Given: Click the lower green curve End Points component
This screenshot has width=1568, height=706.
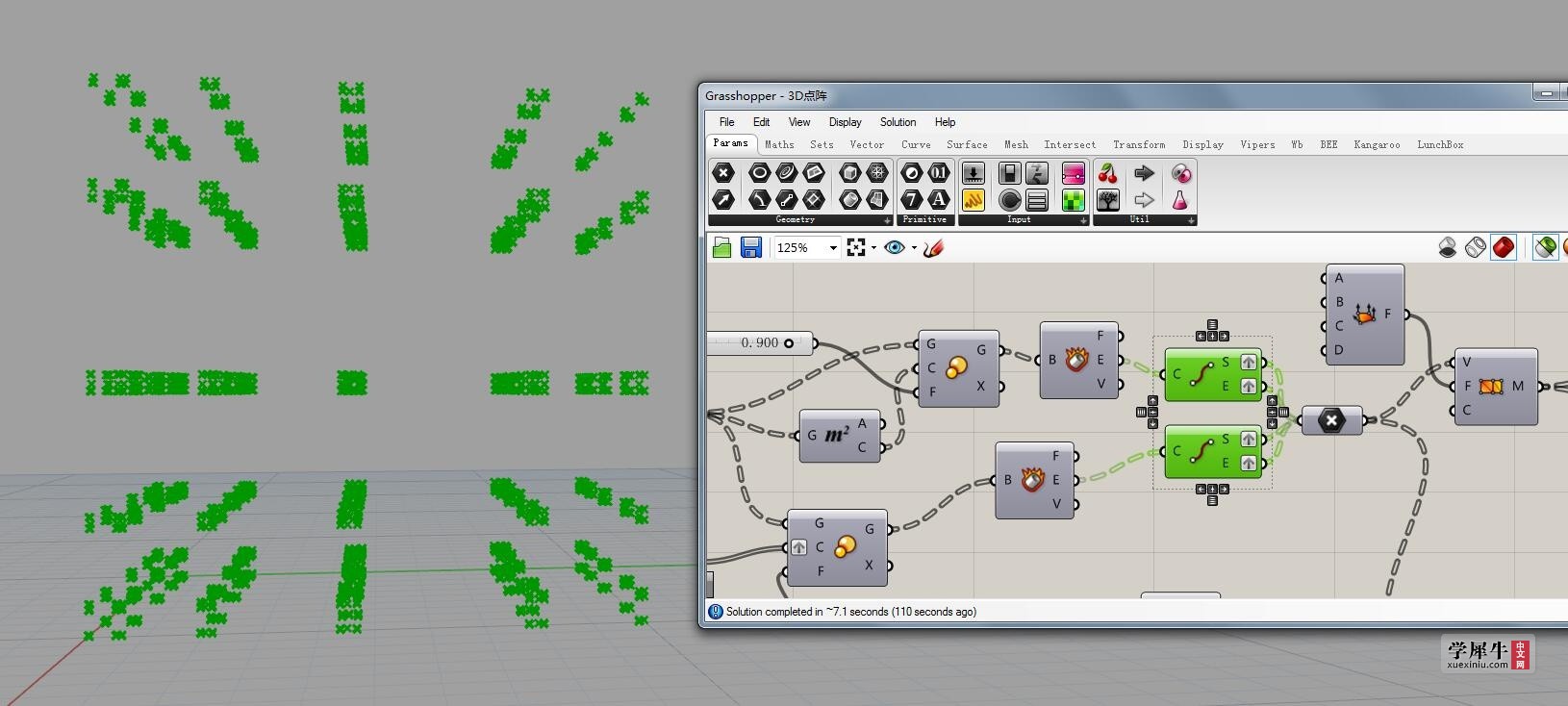Looking at the screenshot, I should pyautogui.click(x=1213, y=451).
